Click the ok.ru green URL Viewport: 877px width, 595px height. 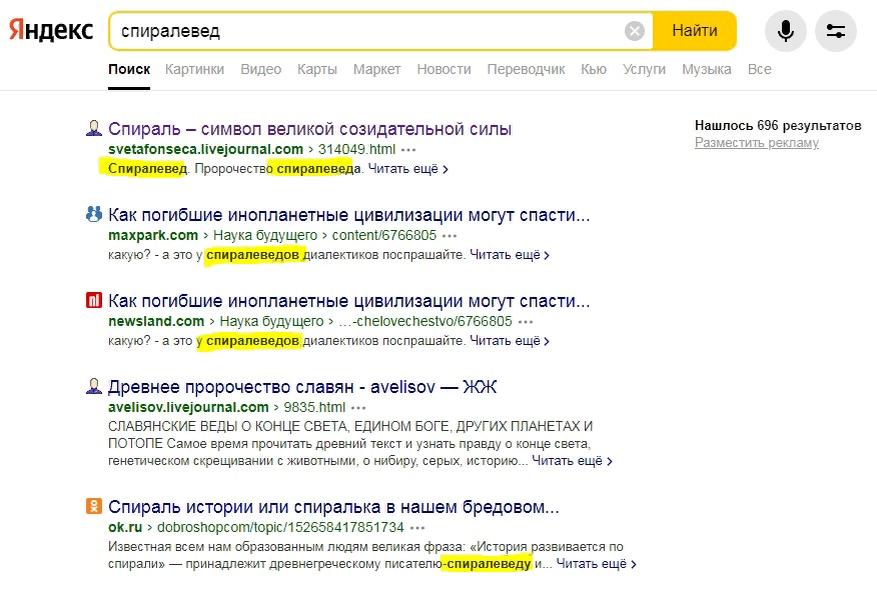coord(125,527)
